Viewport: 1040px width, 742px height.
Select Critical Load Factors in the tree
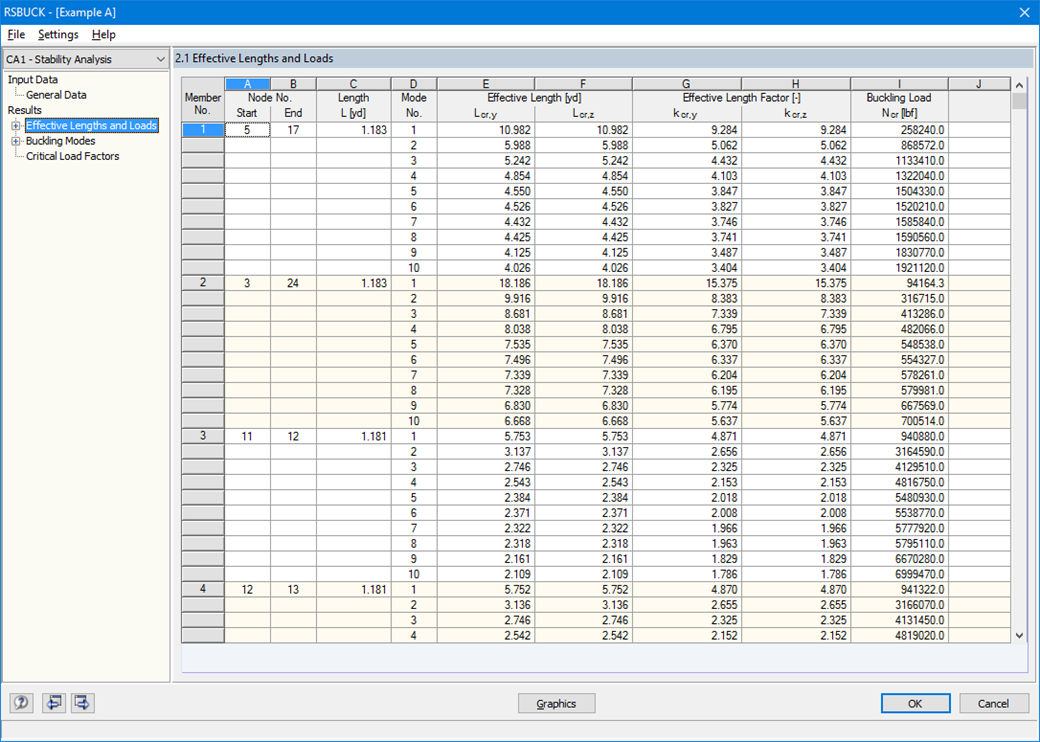tap(72, 156)
